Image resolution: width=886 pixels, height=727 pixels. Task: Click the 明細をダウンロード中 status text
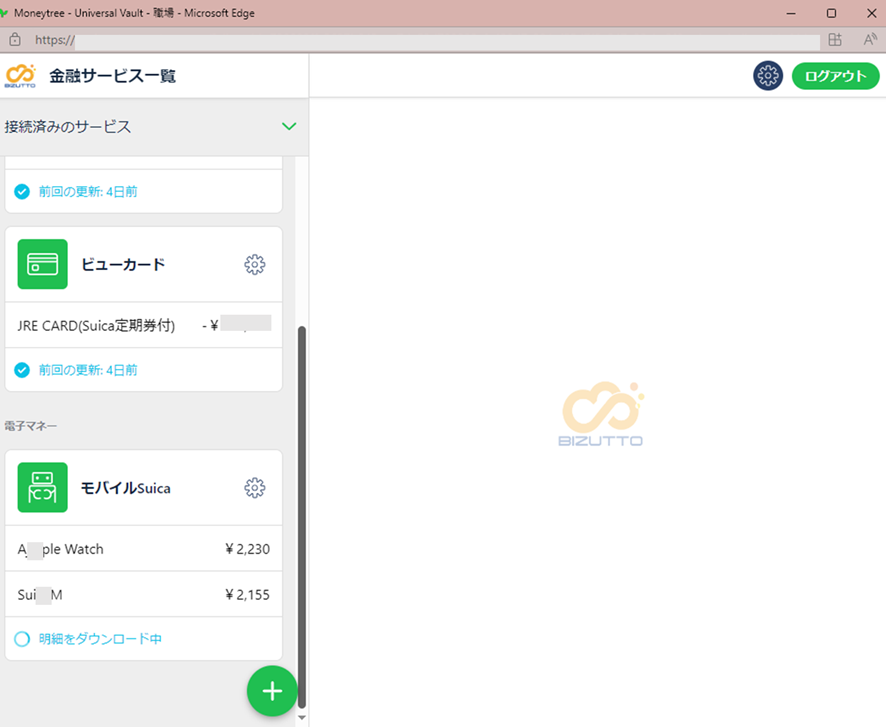coord(100,638)
